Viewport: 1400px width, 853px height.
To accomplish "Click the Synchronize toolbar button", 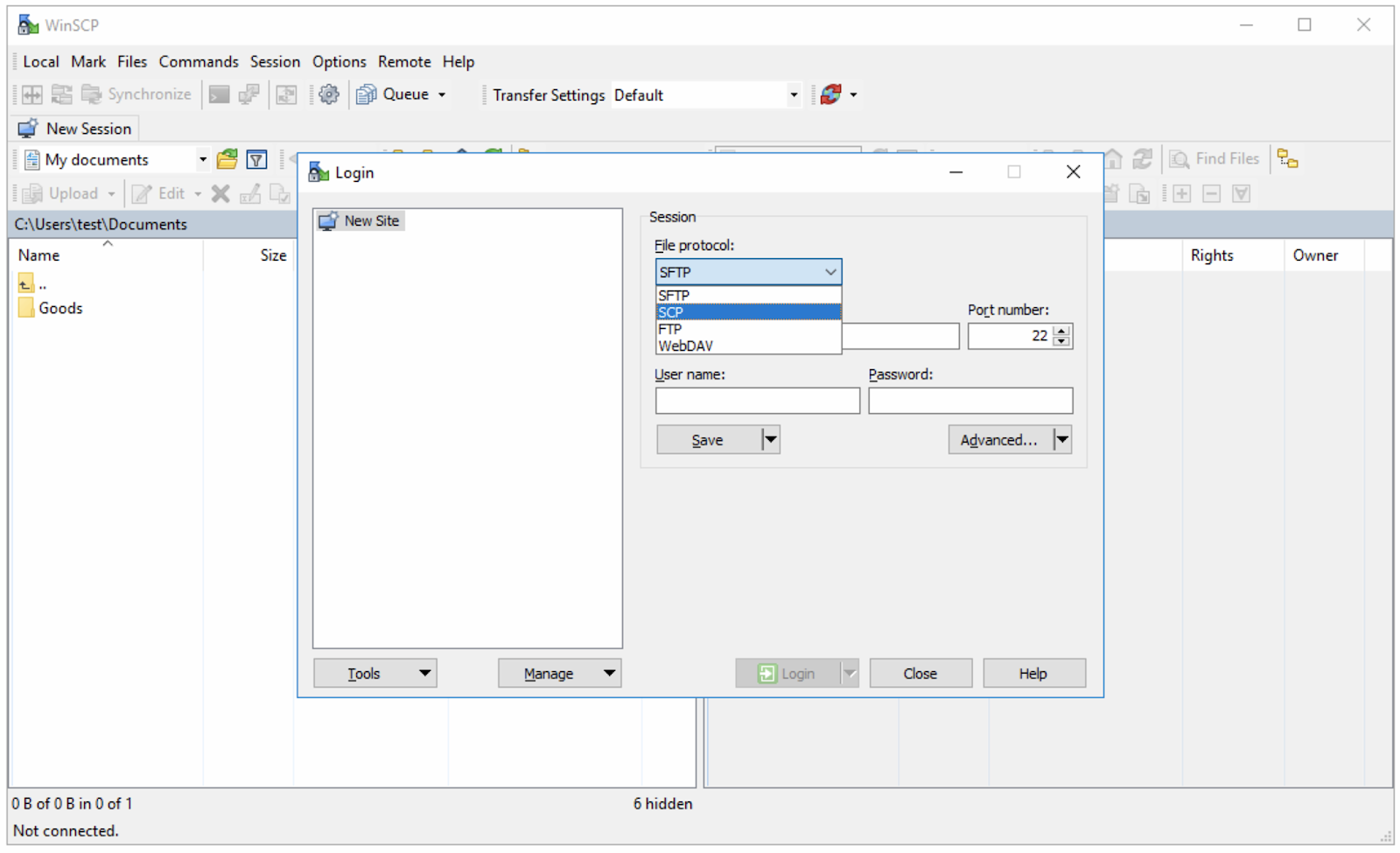I will click(x=136, y=94).
